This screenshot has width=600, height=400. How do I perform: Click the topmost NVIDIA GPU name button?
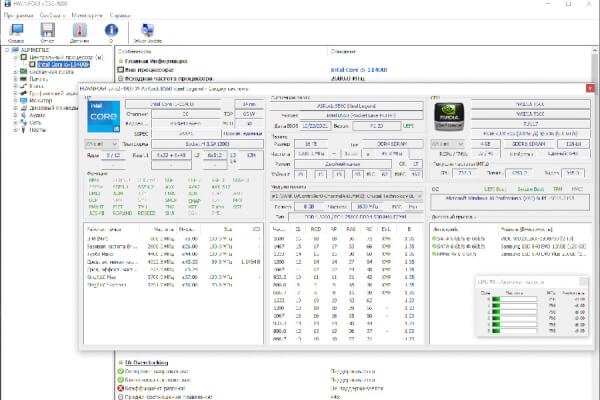(x=530, y=104)
